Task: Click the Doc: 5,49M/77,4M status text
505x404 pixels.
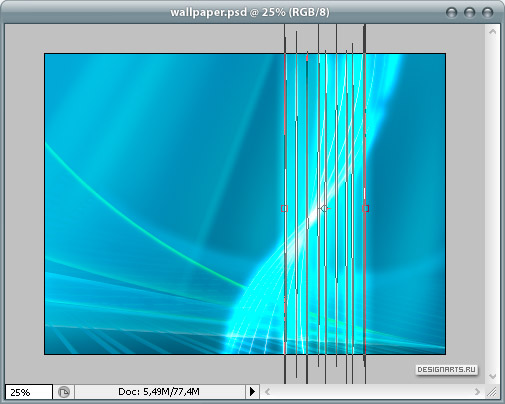Action: point(159,392)
